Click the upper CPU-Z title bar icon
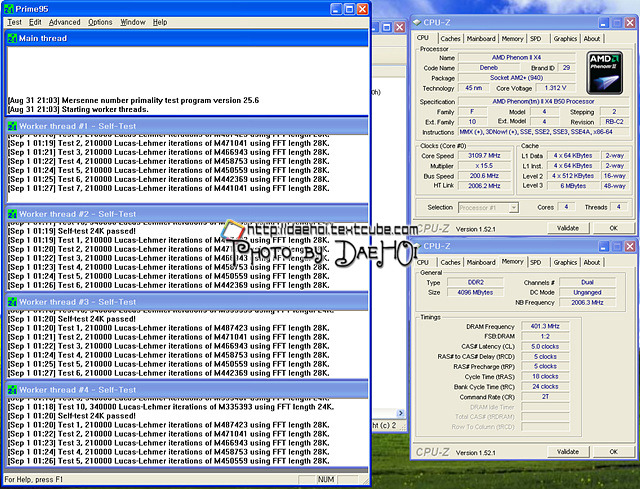This screenshot has width=640, height=489. (417, 22)
